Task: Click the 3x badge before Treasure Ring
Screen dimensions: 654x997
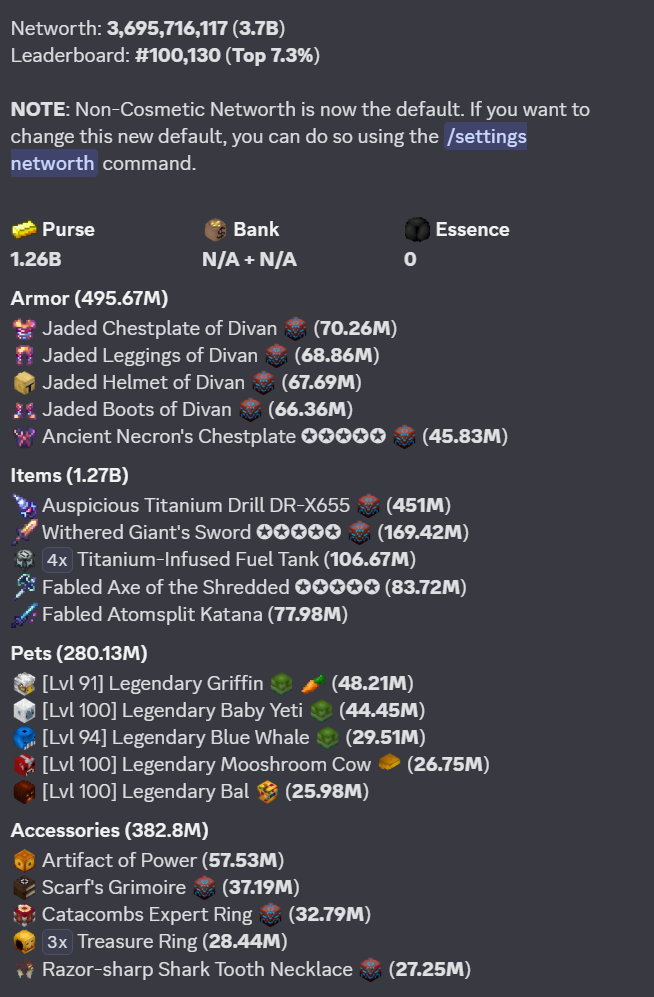Action: pyautogui.click(x=57, y=942)
